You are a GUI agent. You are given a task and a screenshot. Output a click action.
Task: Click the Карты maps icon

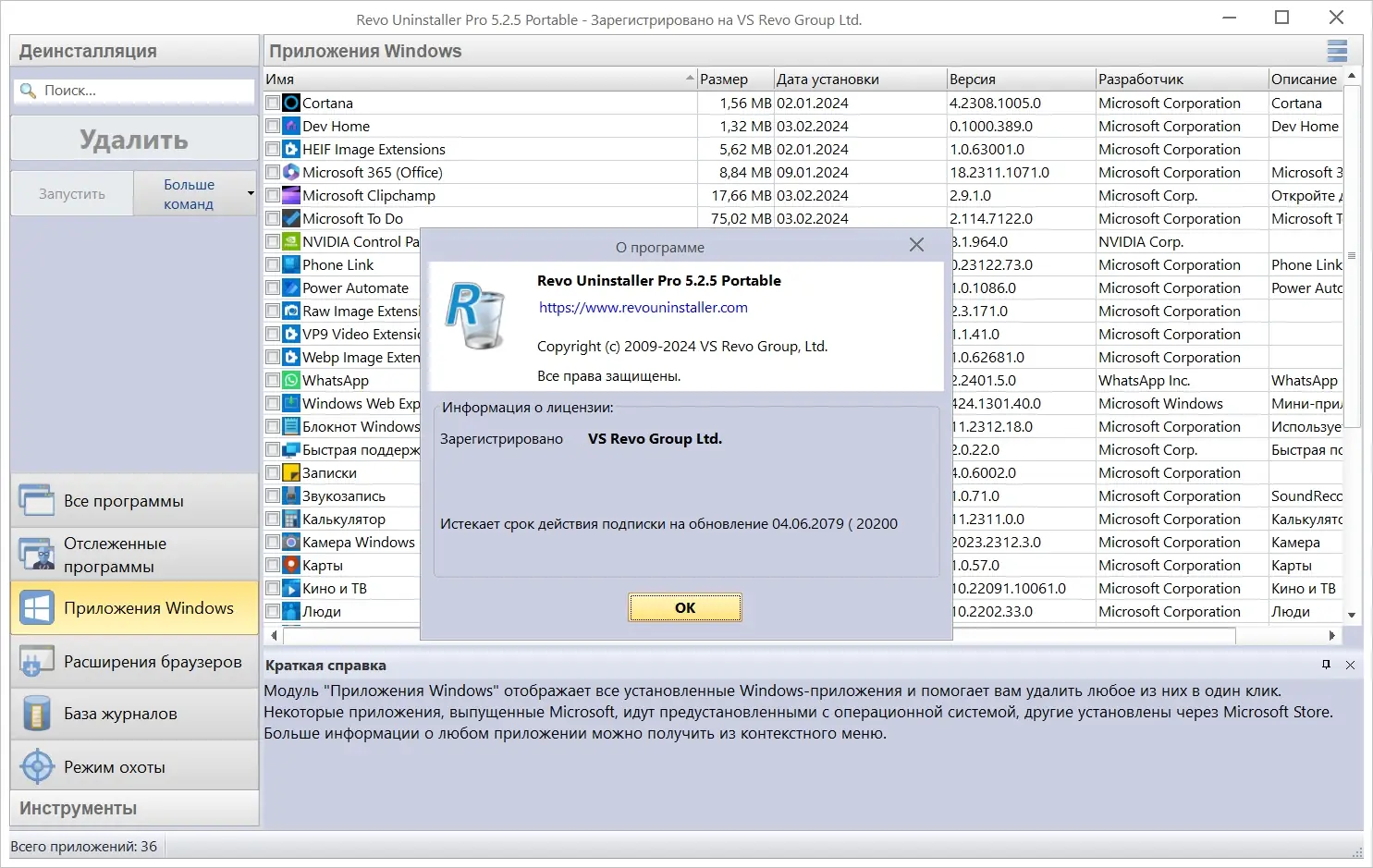click(x=291, y=565)
